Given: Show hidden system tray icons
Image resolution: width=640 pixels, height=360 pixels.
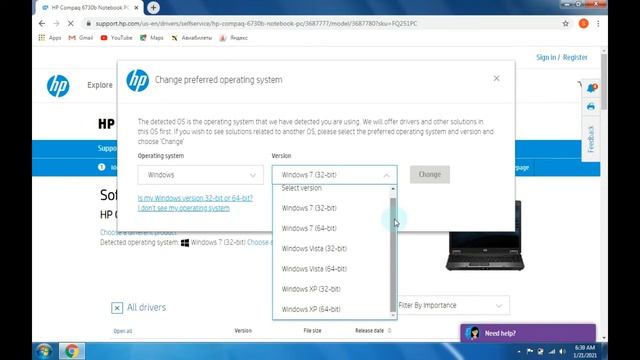Looking at the screenshot, I should [519, 351].
